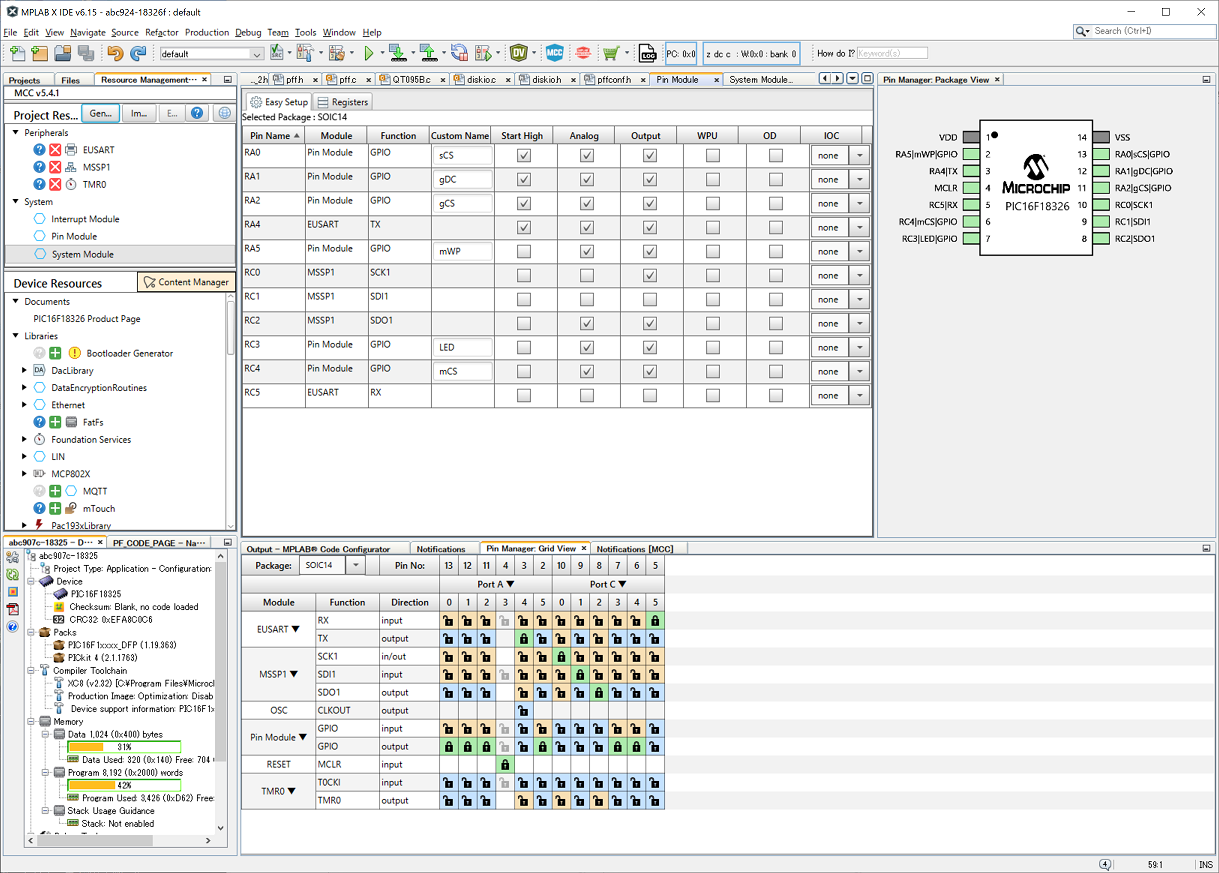Toggle Start High checkbox for RA0
This screenshot has height=873, width=1219.
tap(523, 155)
